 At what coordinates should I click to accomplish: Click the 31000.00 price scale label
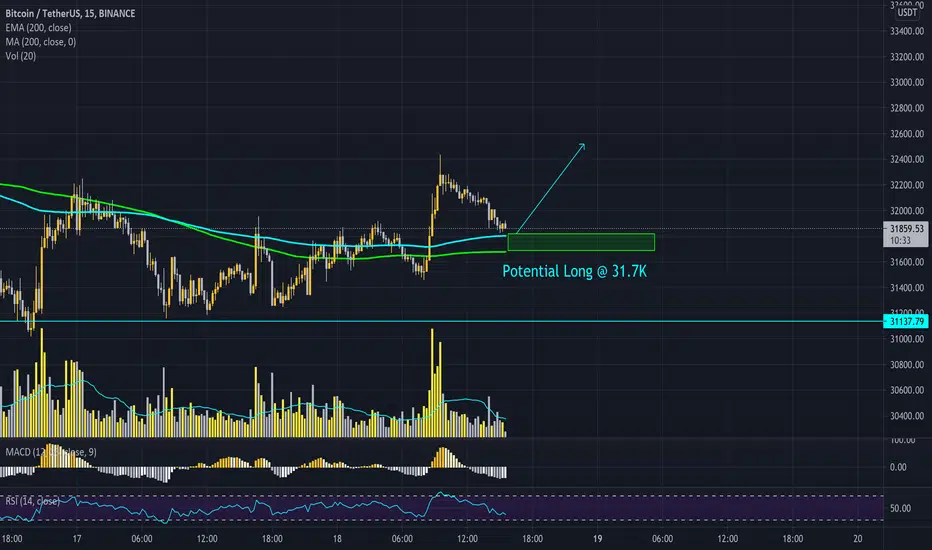(907, 339)
